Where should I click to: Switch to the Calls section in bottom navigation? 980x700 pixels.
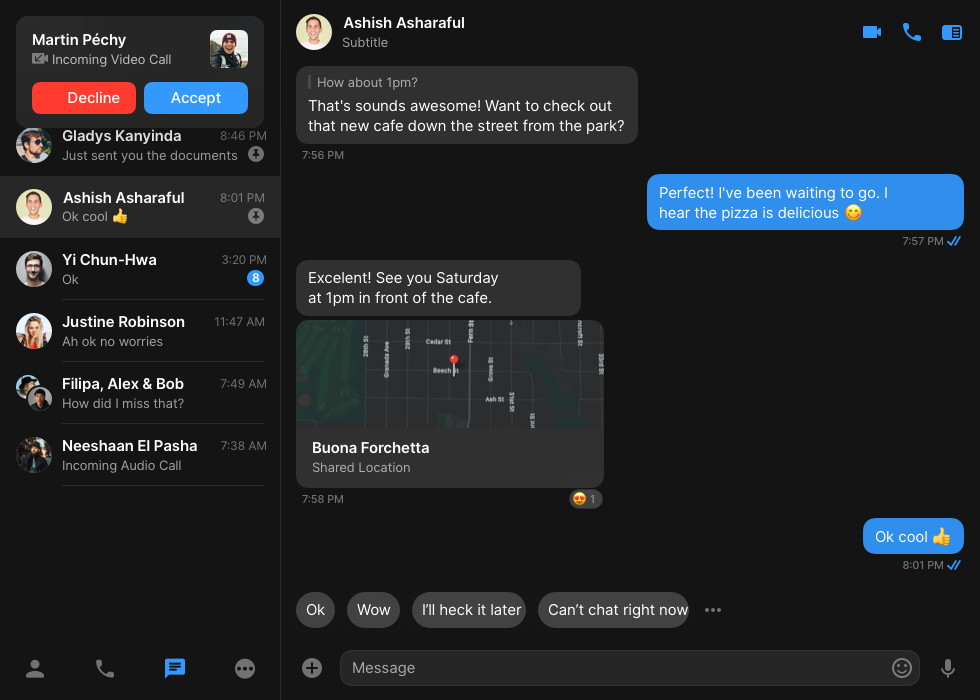105,668
